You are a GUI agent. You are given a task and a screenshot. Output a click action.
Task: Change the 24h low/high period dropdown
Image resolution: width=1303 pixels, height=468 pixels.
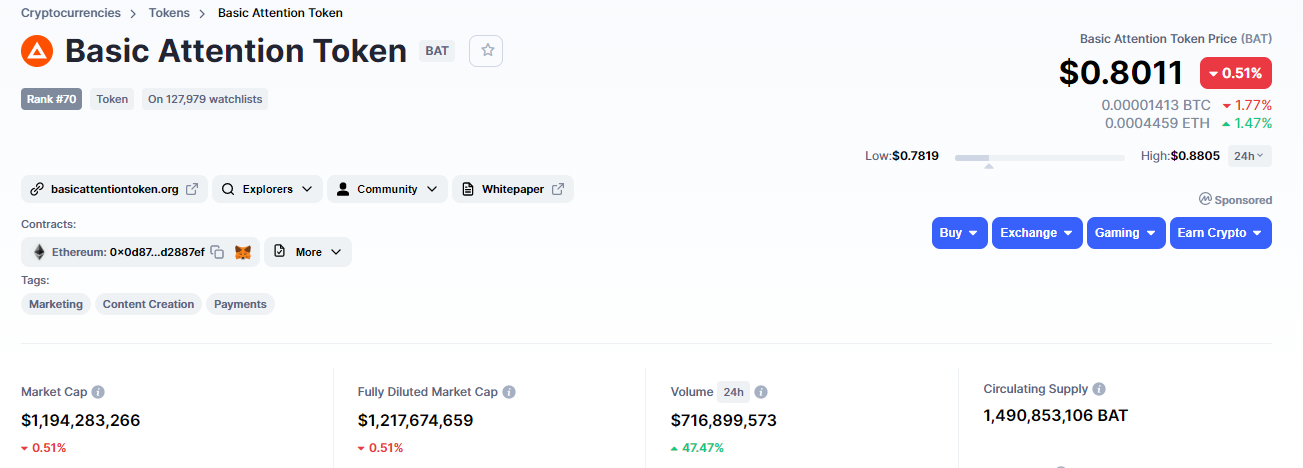[x=1250, y=156]
